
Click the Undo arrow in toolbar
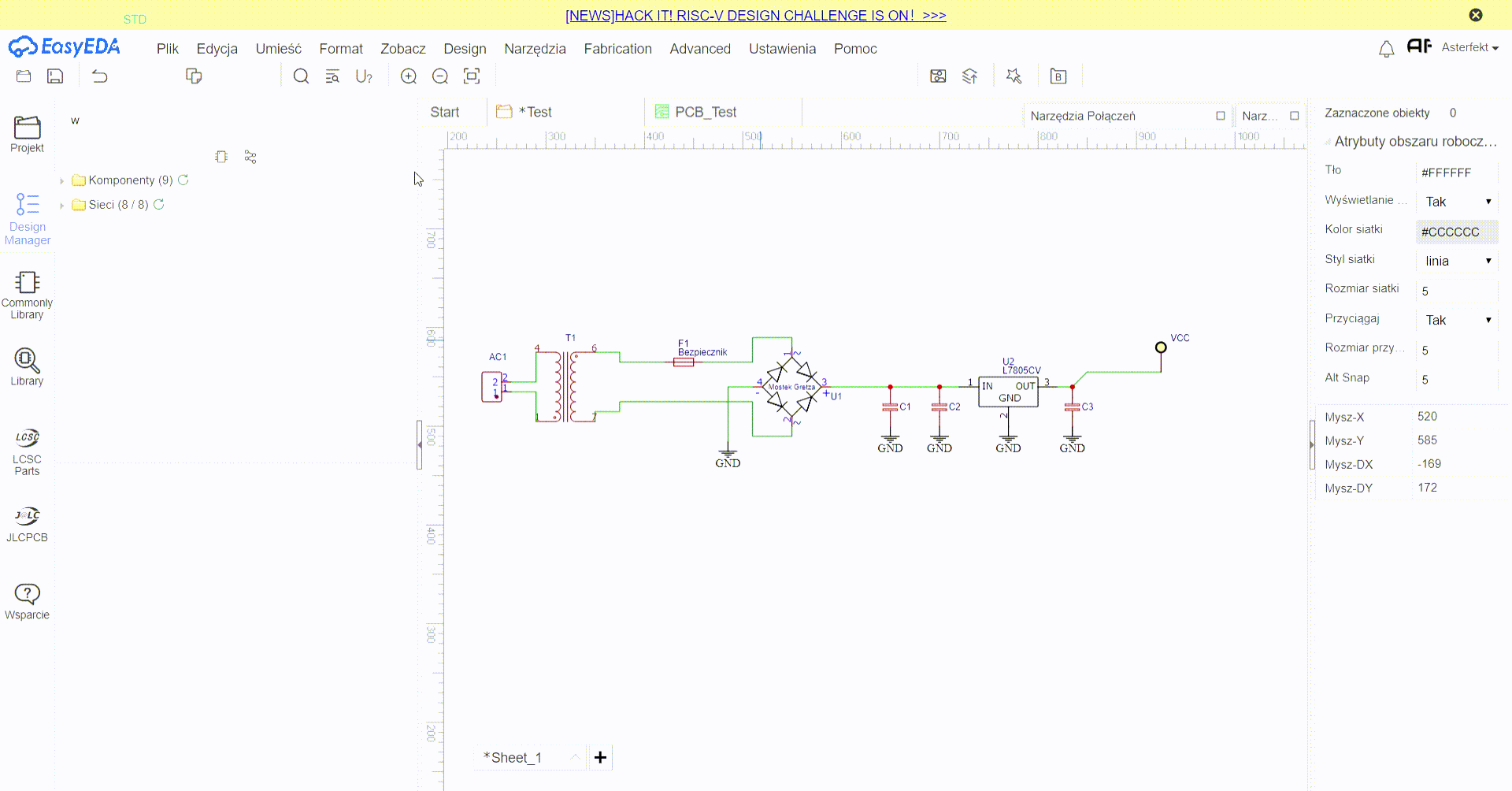pyautogui.click(x=100, y=76)
